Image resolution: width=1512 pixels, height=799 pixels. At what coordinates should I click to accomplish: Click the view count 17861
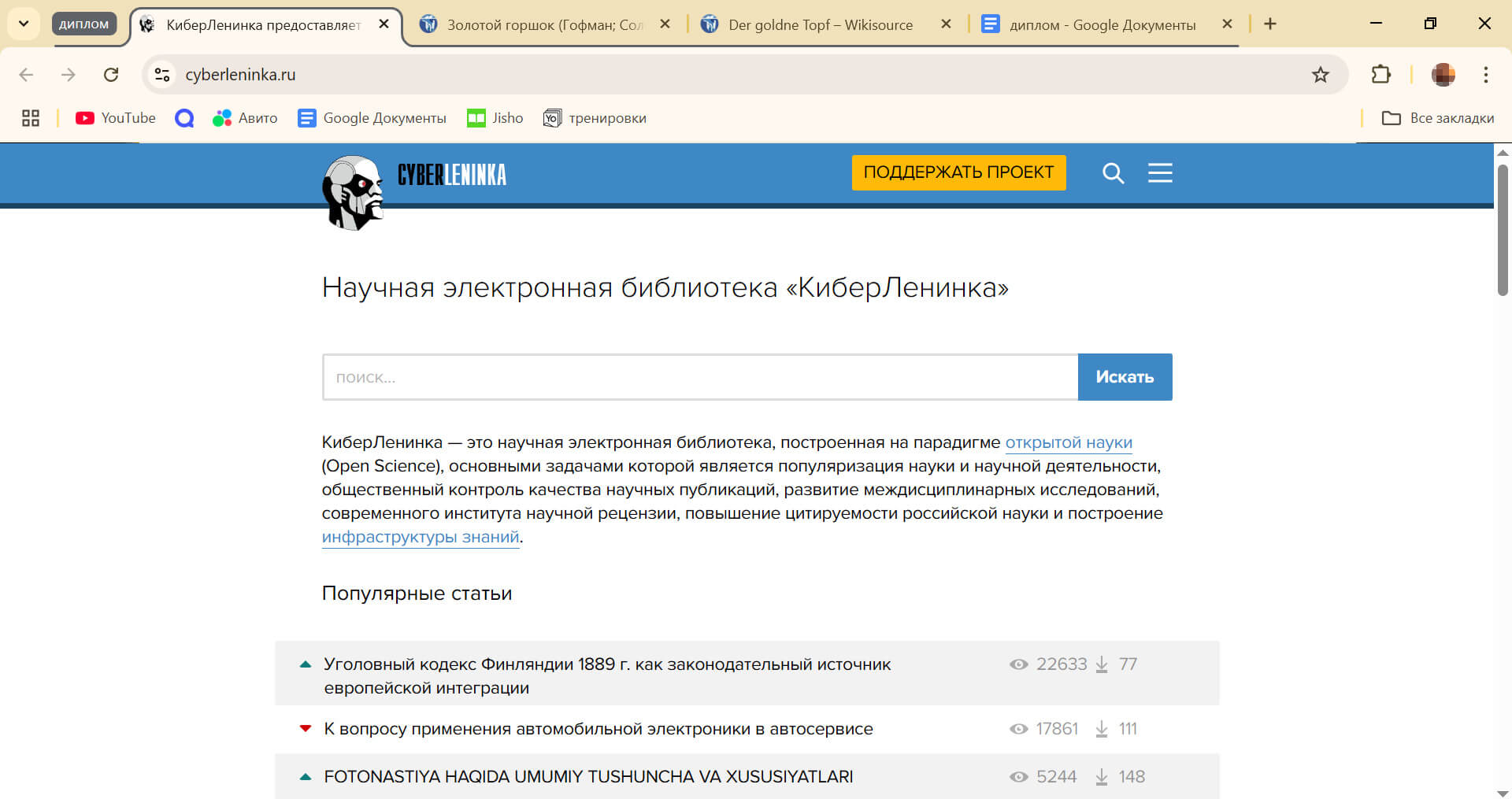pyautogui.click(x=1057, y=729)
